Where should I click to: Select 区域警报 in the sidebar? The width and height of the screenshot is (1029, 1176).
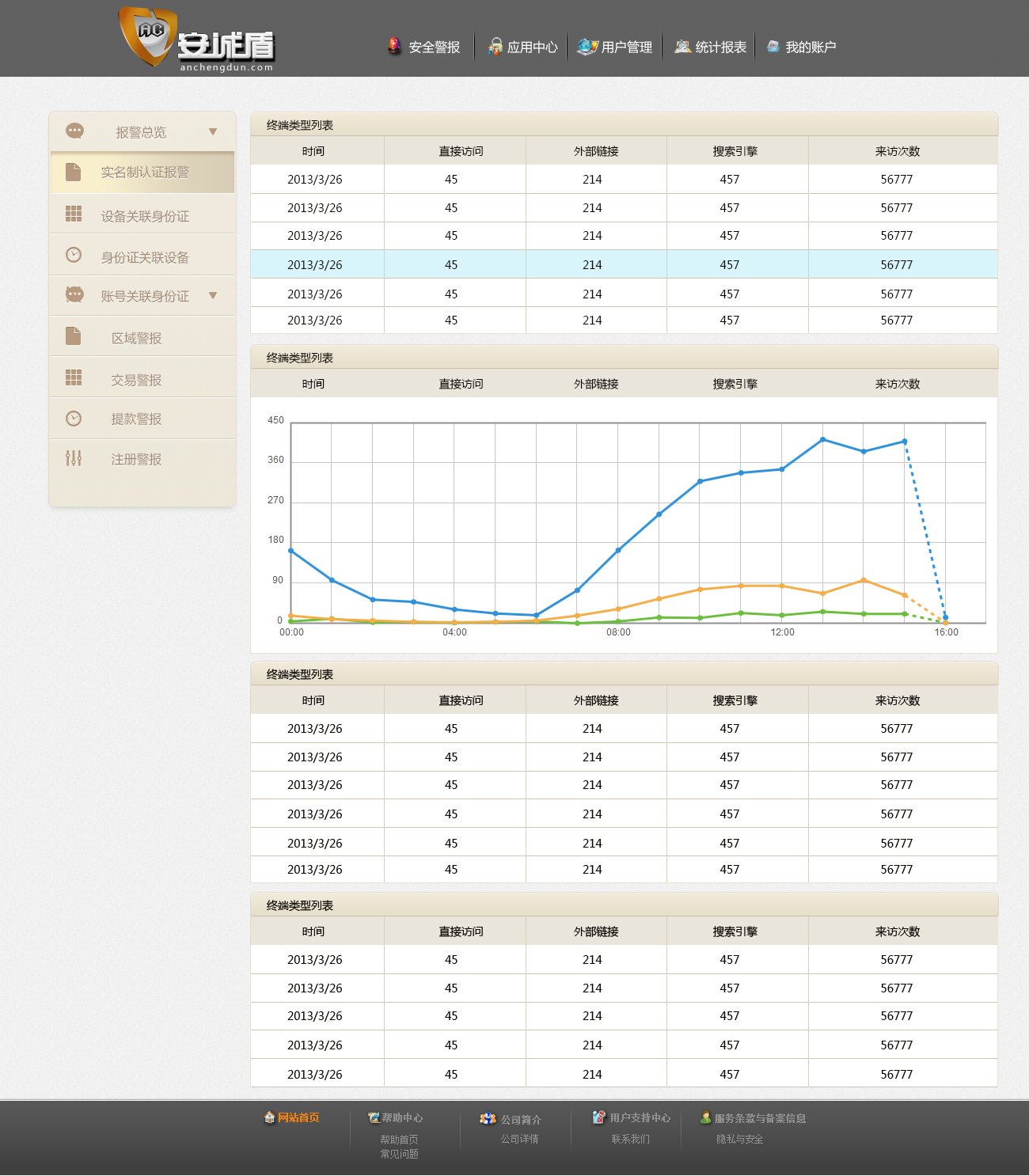[142, 337]
